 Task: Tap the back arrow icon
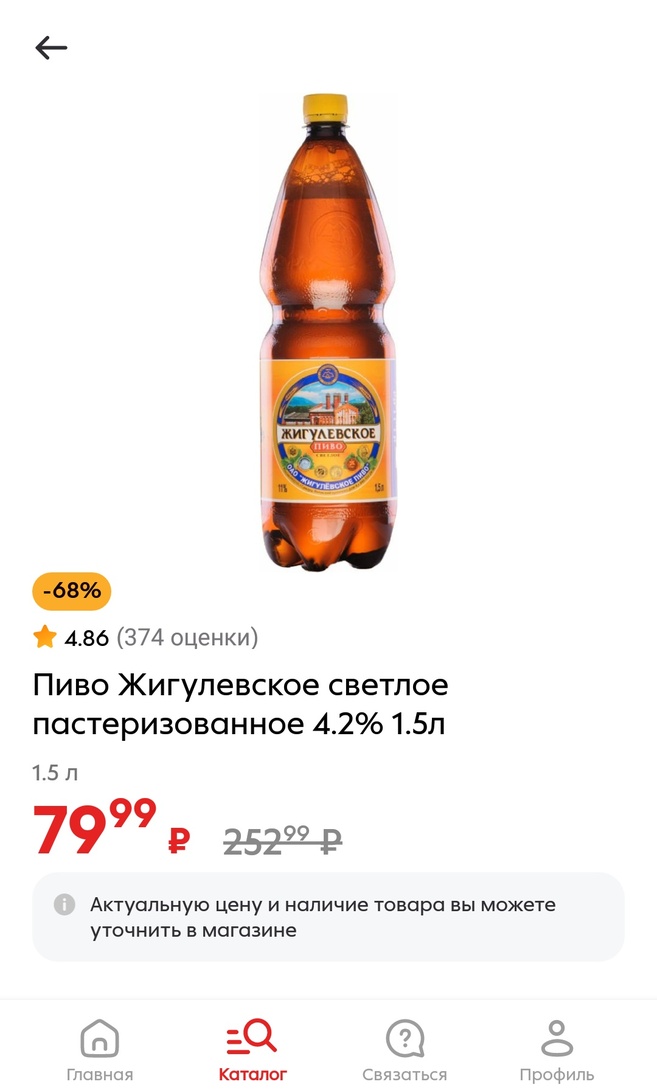51,48
